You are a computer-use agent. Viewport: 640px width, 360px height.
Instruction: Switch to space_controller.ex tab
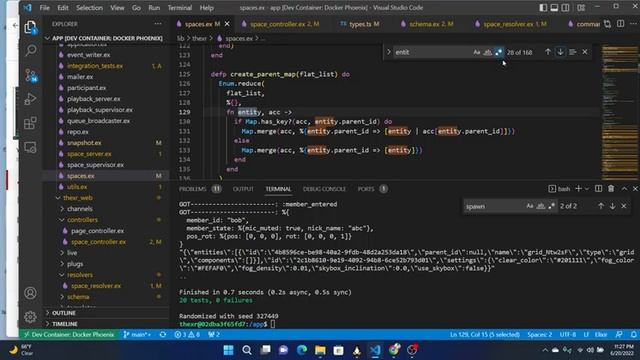click(280, 24)
